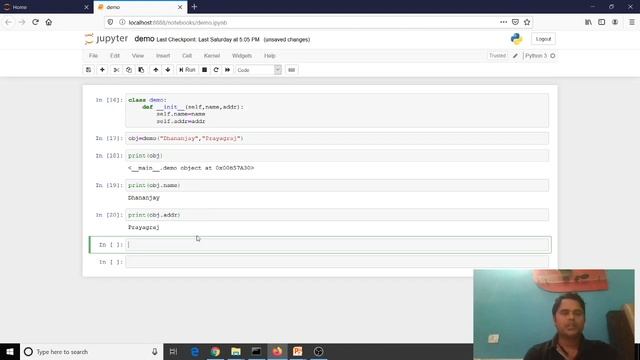The width and height of the screenshot is (640, 360).
Task: Click the Logout button
Action: [x=543, y=39]
